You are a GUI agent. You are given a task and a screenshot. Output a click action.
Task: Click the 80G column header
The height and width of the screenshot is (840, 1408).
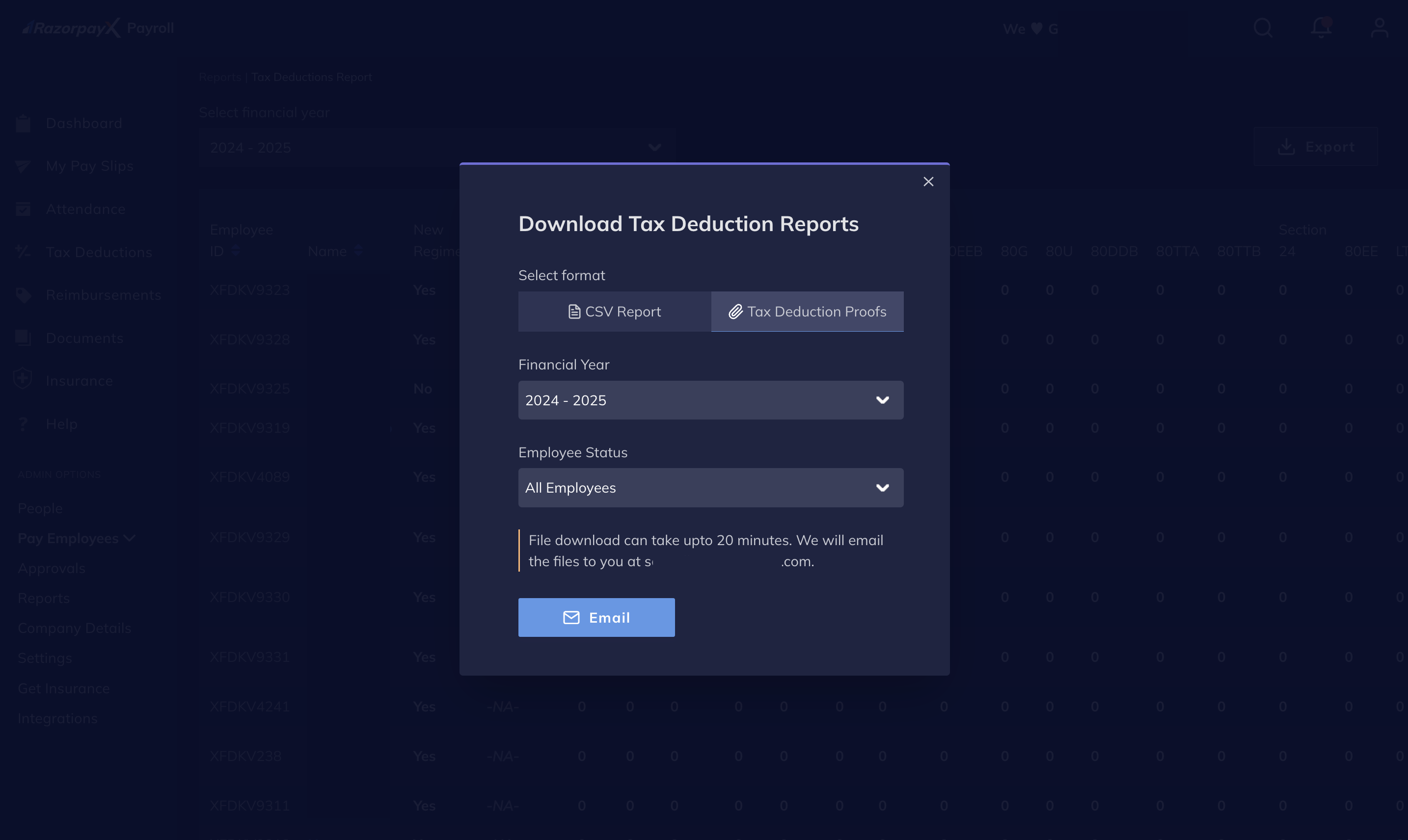(1014, 251)
